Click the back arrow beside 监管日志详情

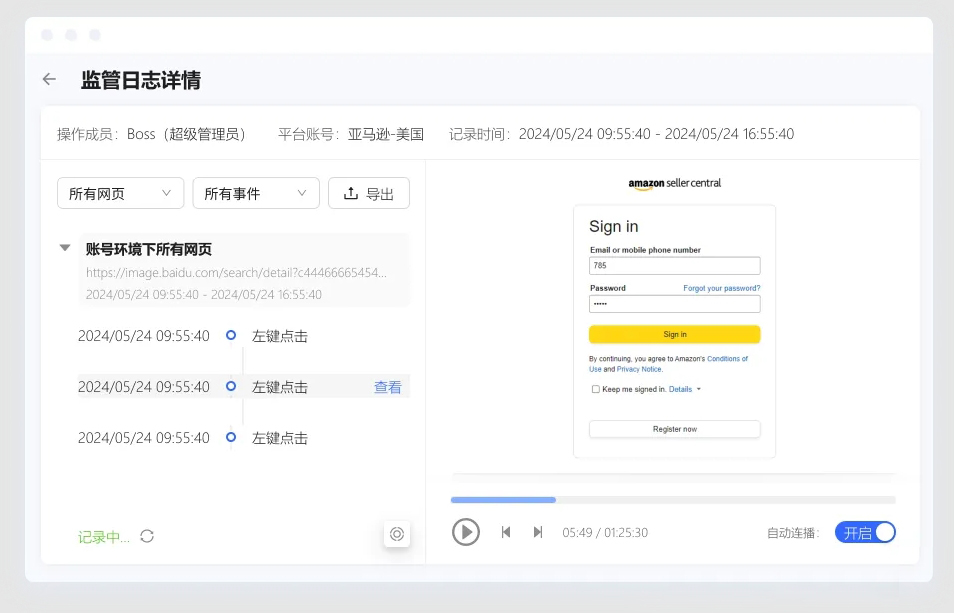click(x=49, y=80)
